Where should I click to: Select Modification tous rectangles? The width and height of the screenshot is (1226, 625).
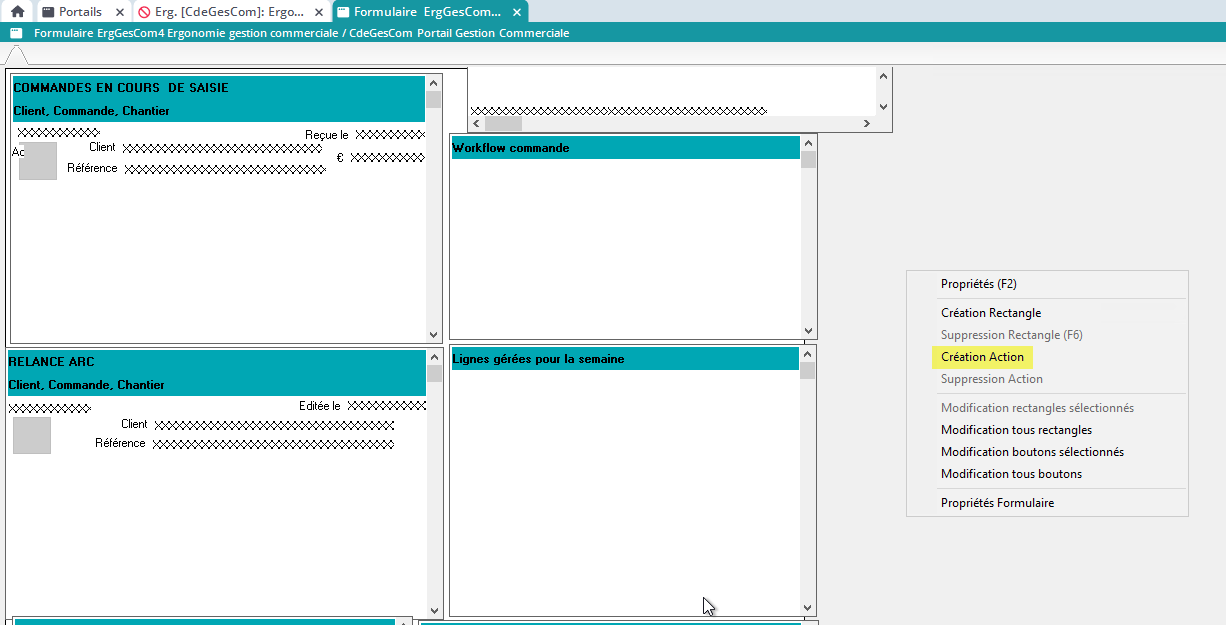1016,430
